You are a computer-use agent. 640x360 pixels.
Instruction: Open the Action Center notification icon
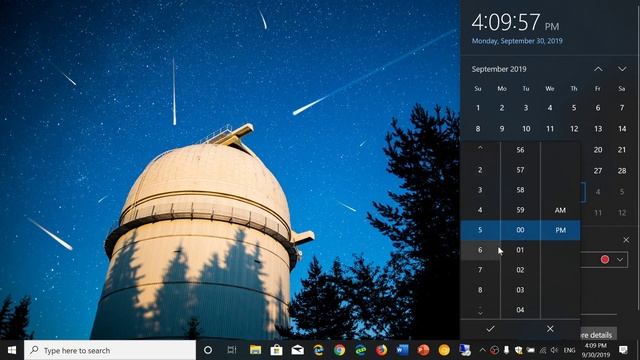(624, 350)
